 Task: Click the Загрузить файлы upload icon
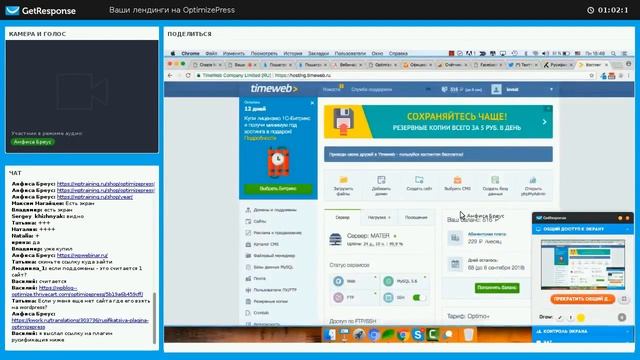pos(343,180)
